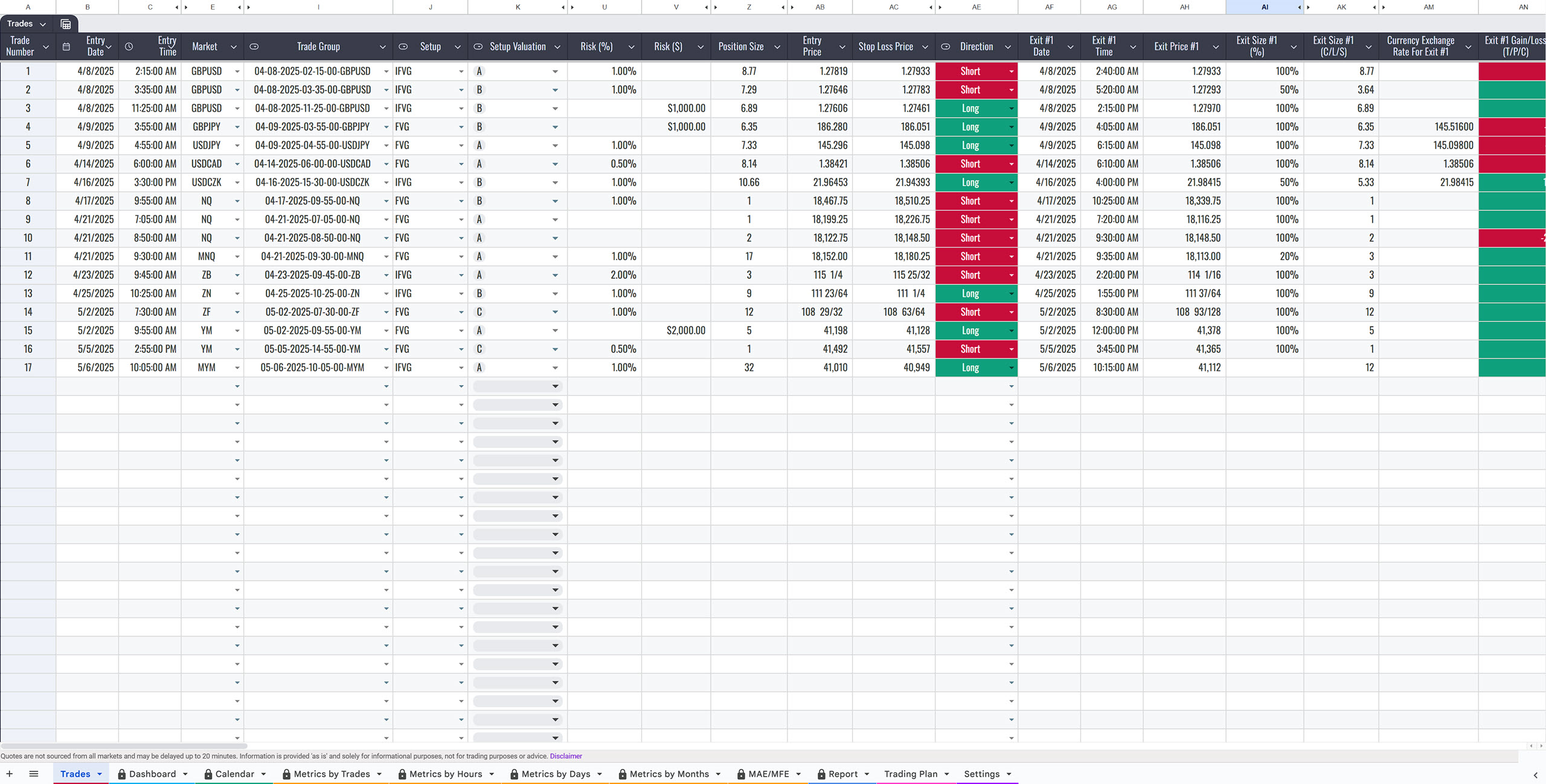Click the lock icon on the Dashboard tab

click(x=121, y=774)
